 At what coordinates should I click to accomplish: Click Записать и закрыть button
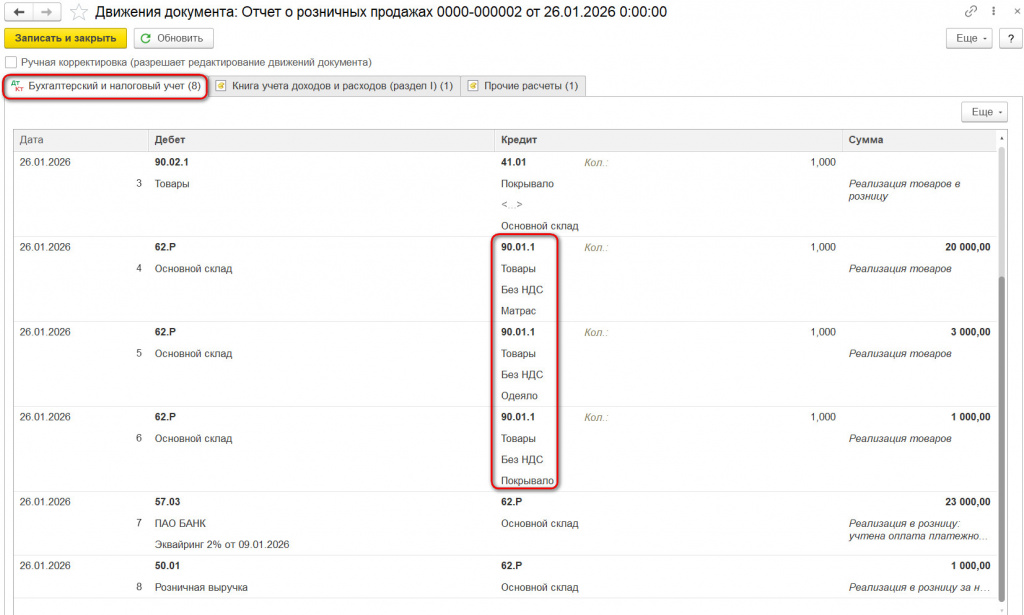tap(65, 39)
